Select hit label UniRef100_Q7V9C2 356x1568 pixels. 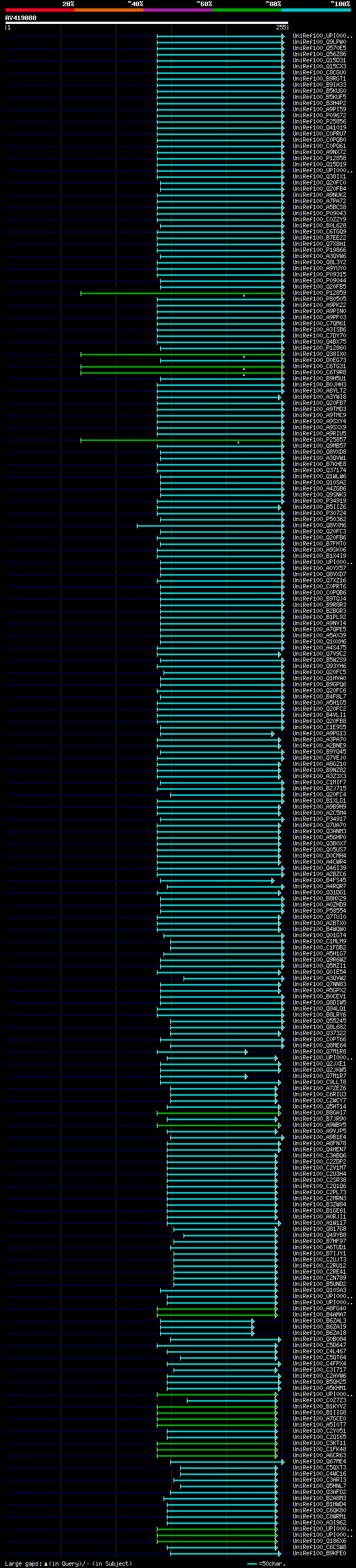(x=319, y=654)
